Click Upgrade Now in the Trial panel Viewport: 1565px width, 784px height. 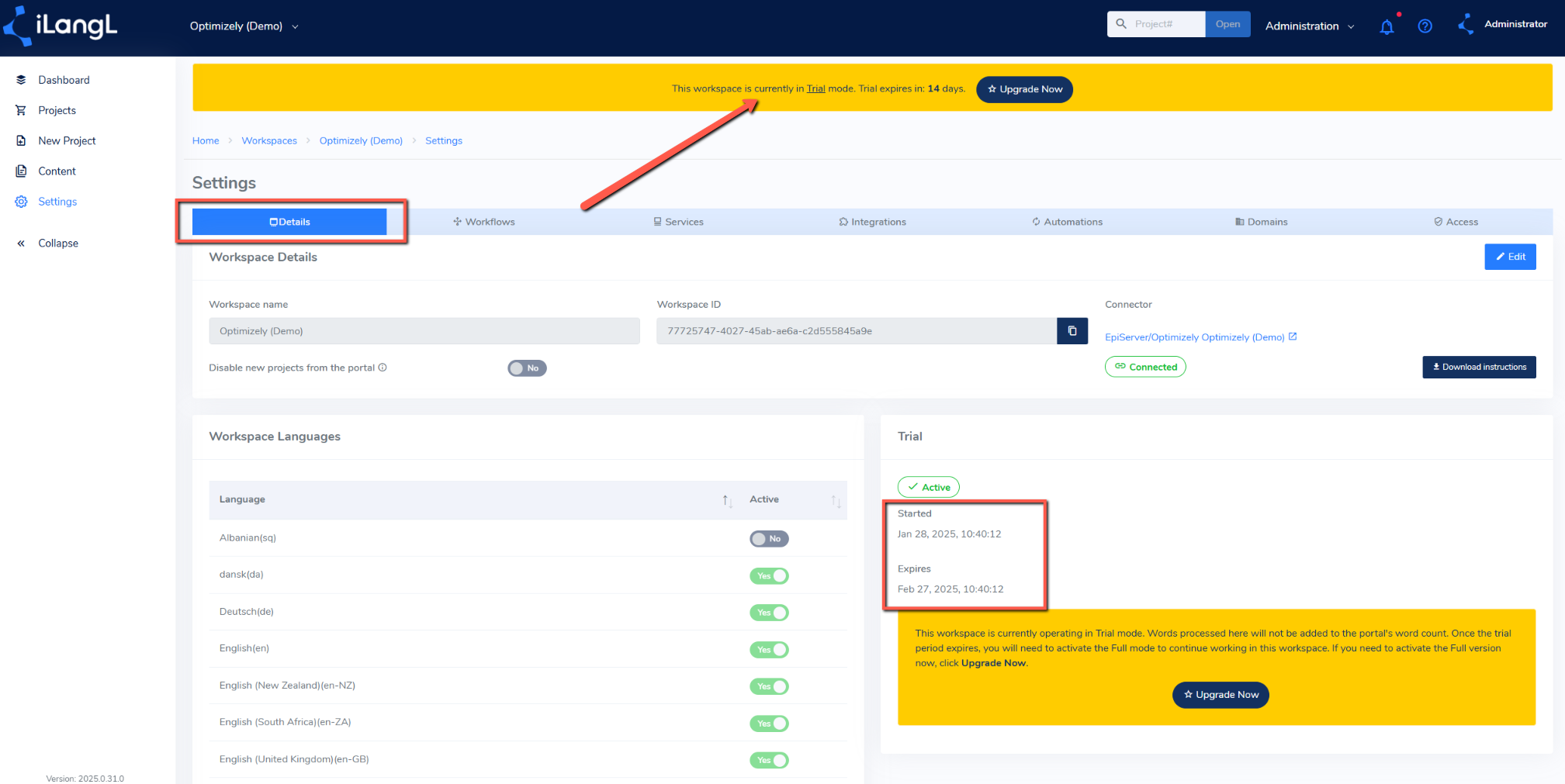(1220, 695)
